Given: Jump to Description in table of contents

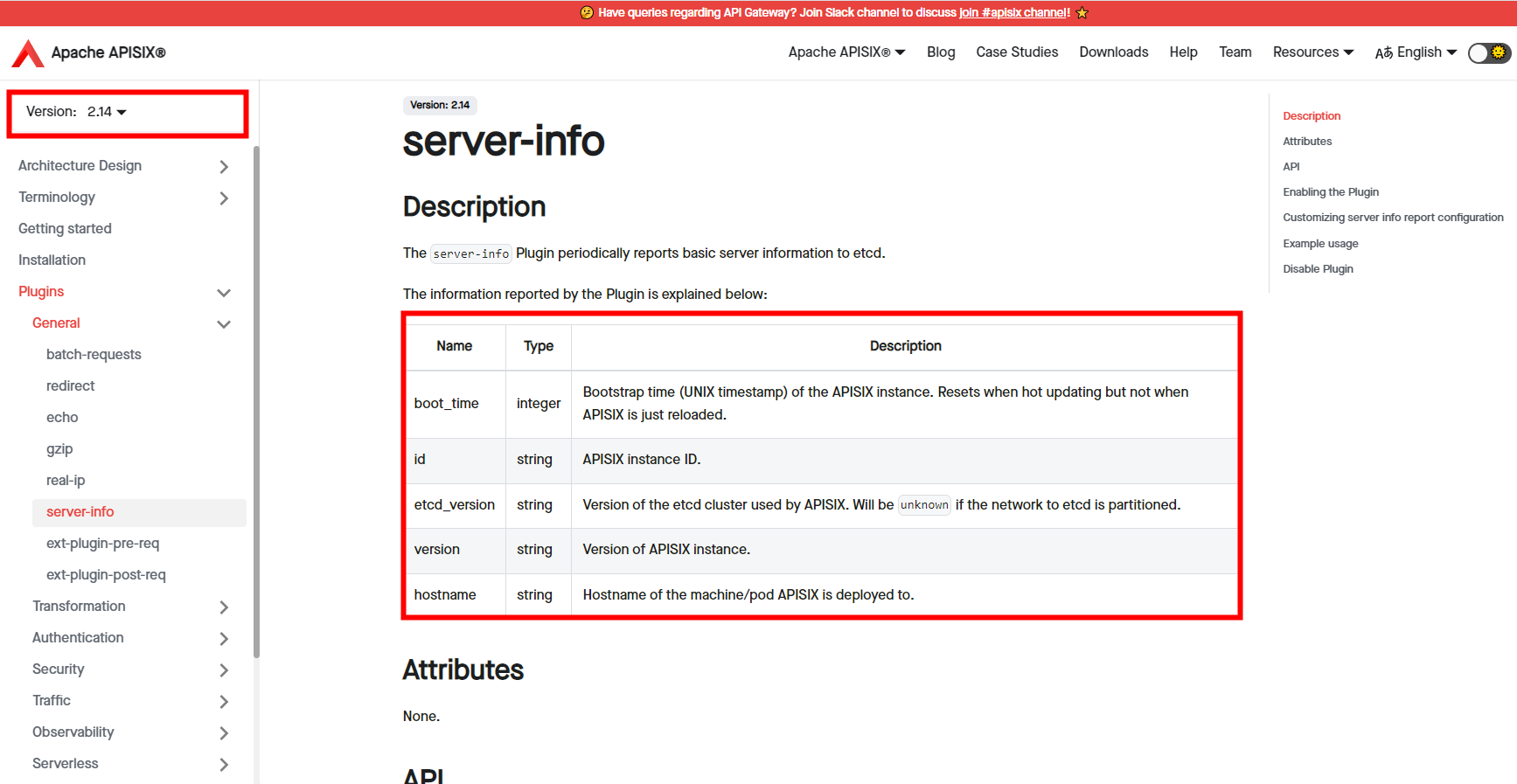Looking at the screenshot, I should click(x=1312, y=115).
